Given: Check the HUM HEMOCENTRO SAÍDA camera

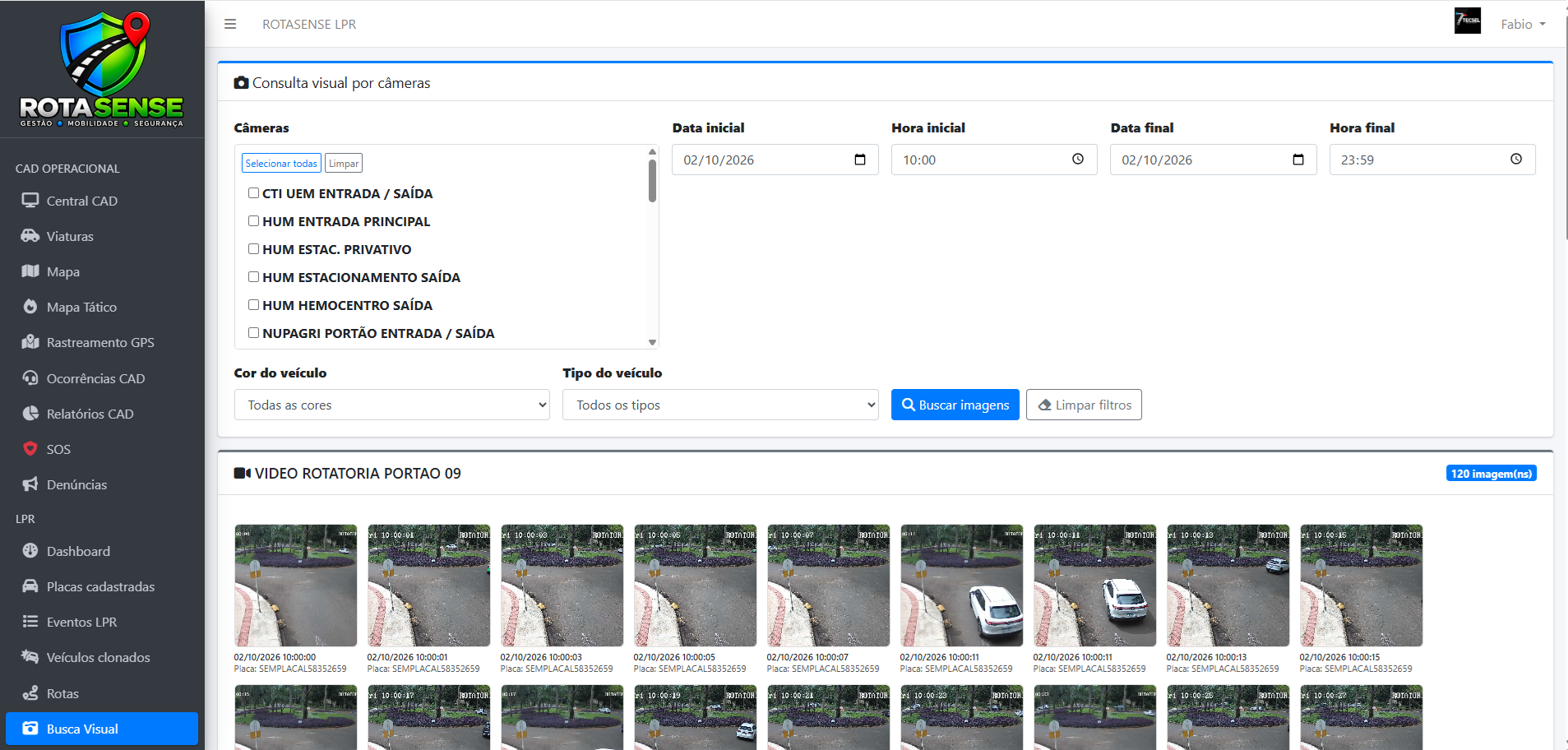Looking at the screenshot, I should [253, 305].
